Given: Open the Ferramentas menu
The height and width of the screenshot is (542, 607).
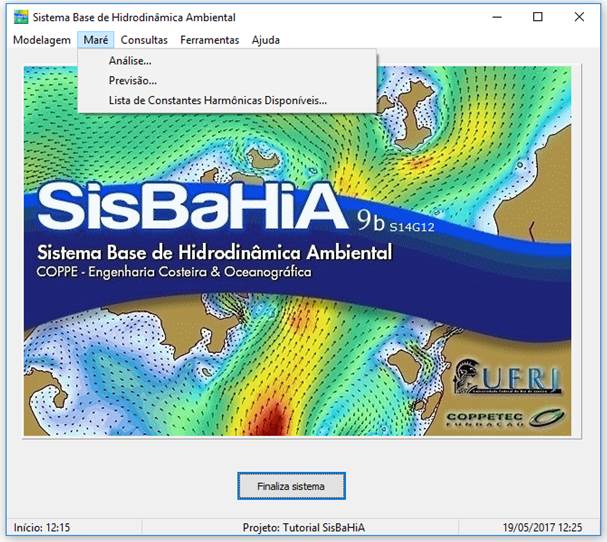Looking at the screenshot, I should (209, 40).
